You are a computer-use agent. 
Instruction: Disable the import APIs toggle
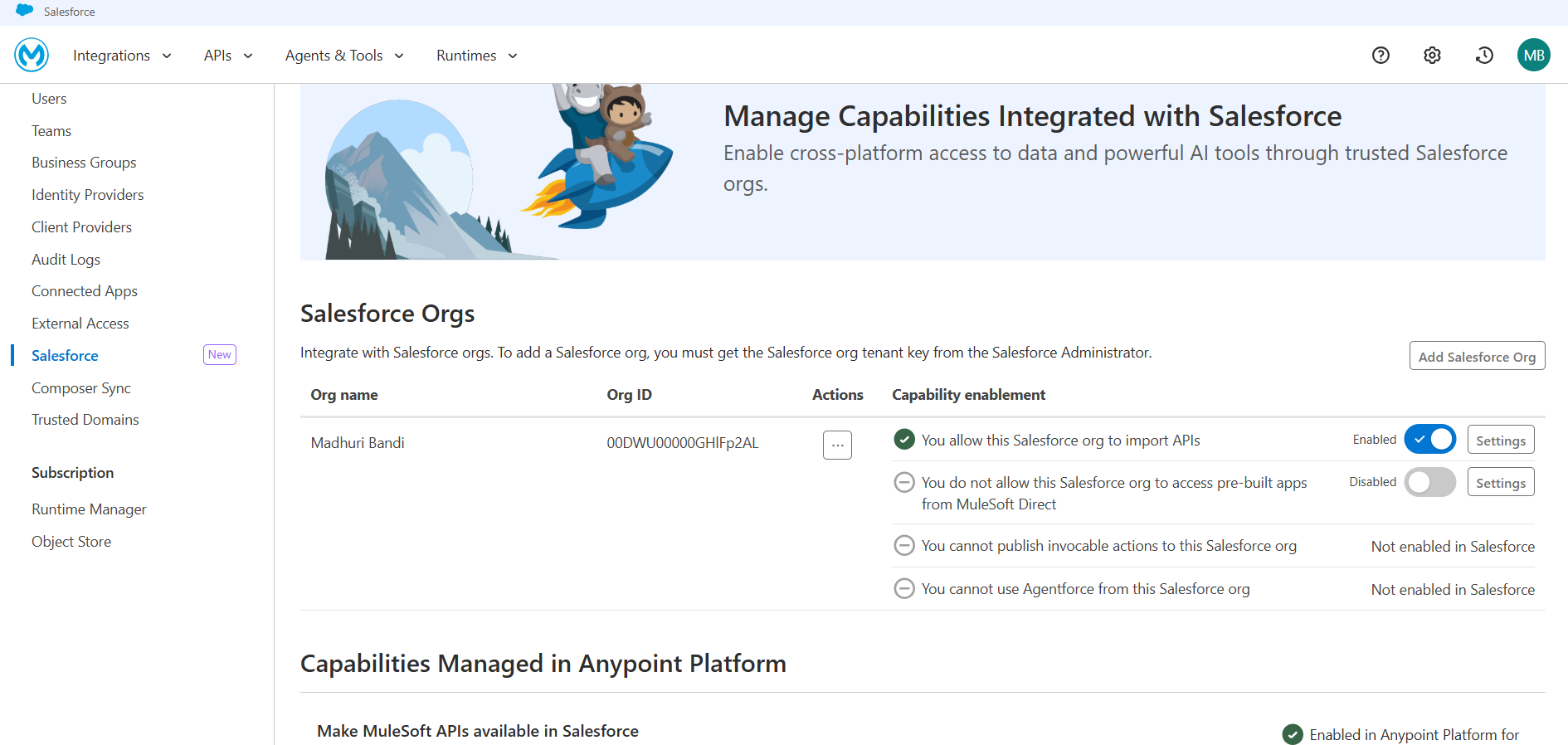tap(1429, 439)
